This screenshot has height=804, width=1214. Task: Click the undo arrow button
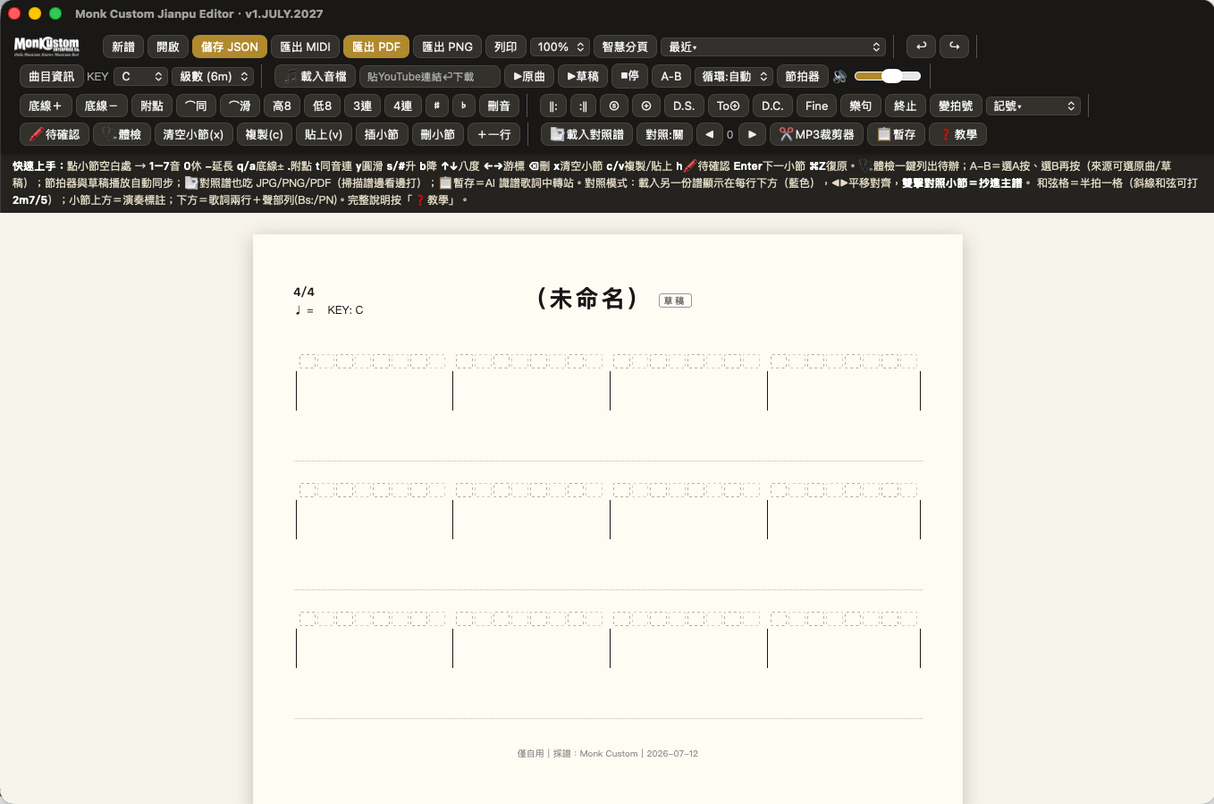point(921,47)
